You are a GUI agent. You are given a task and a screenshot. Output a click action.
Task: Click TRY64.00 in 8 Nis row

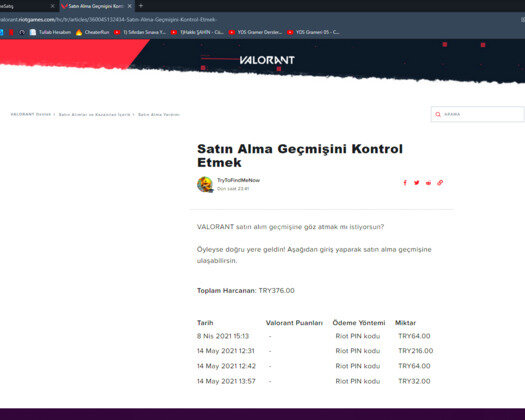[x=414, y=336]
